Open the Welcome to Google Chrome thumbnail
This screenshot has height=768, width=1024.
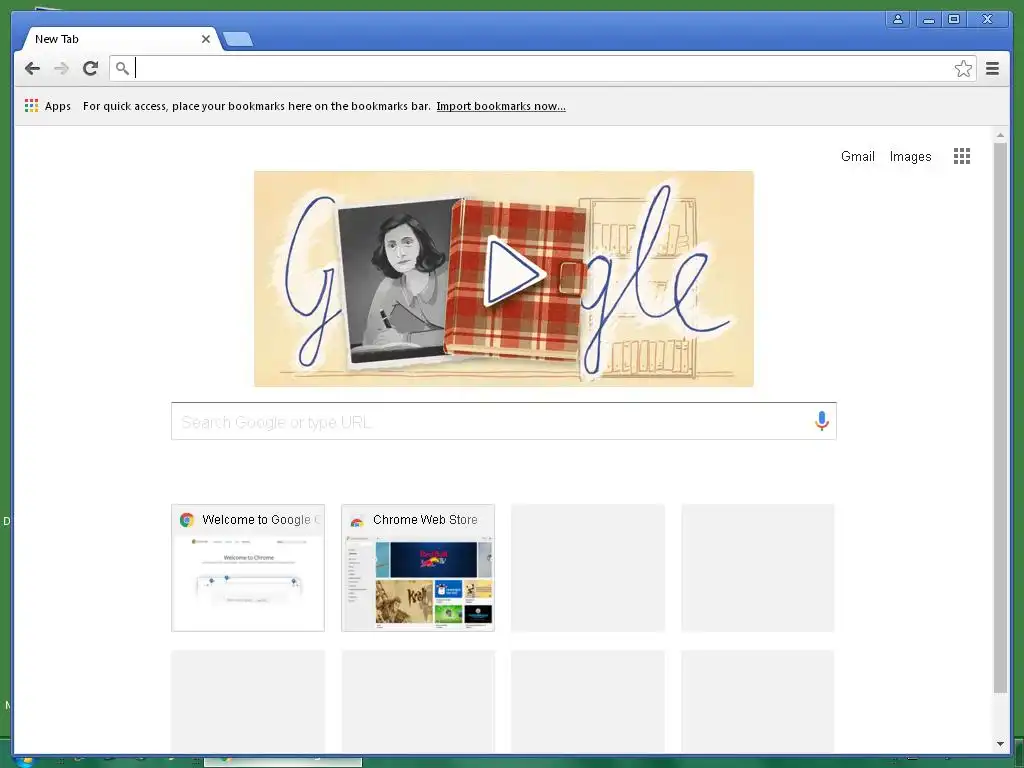248,568
